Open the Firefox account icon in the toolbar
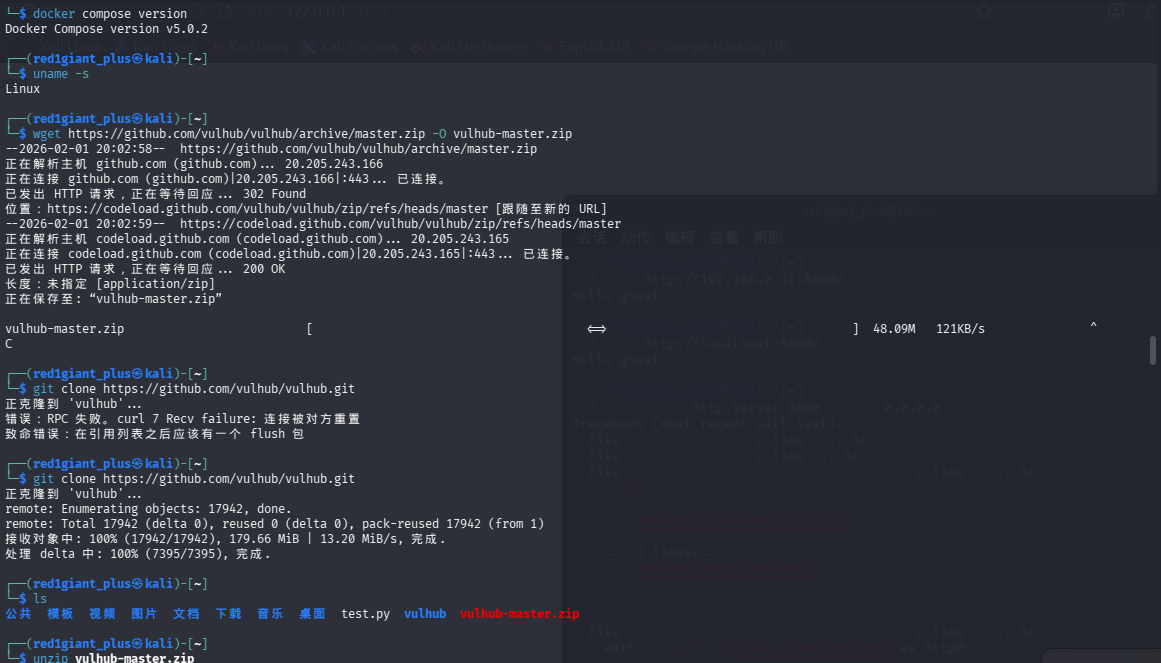This screenshot has width=1161, height=663. coord(1116,11)
